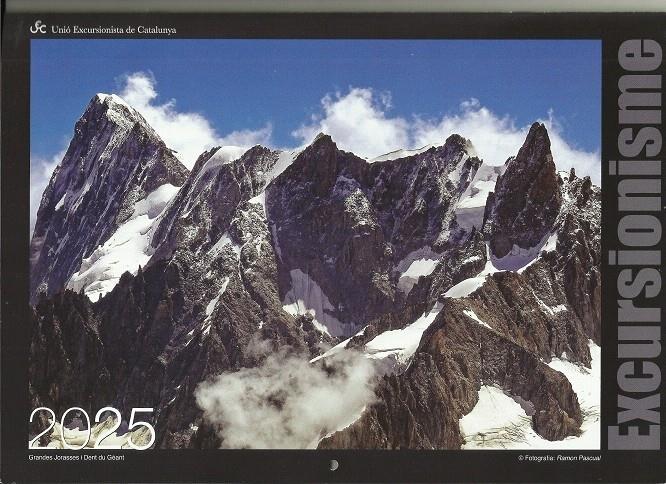666x484 pixels.
Task: Click the mountain photo thumbnail
Action: pos(315,245)
